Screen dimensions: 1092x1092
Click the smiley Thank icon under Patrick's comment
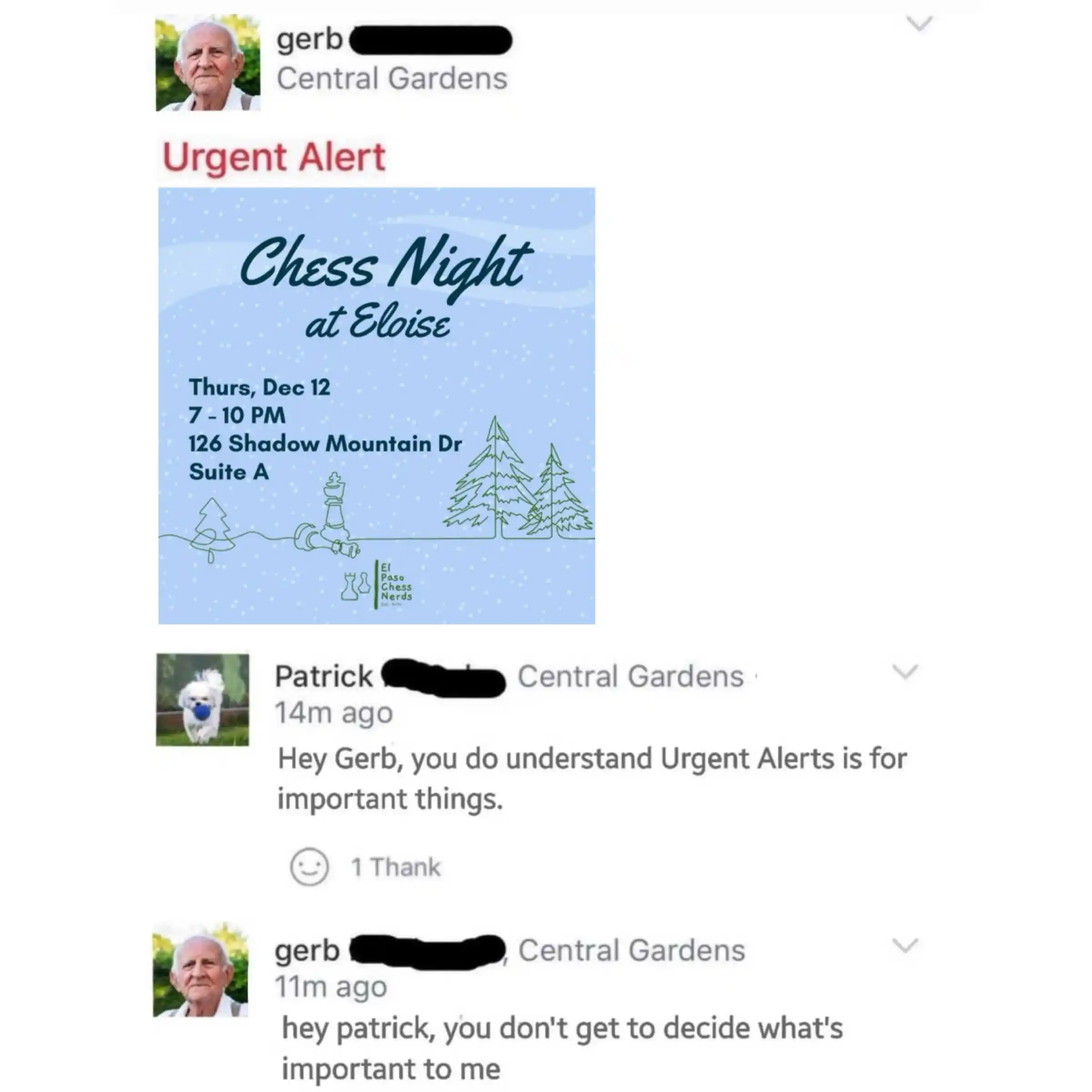click(309, 866)
